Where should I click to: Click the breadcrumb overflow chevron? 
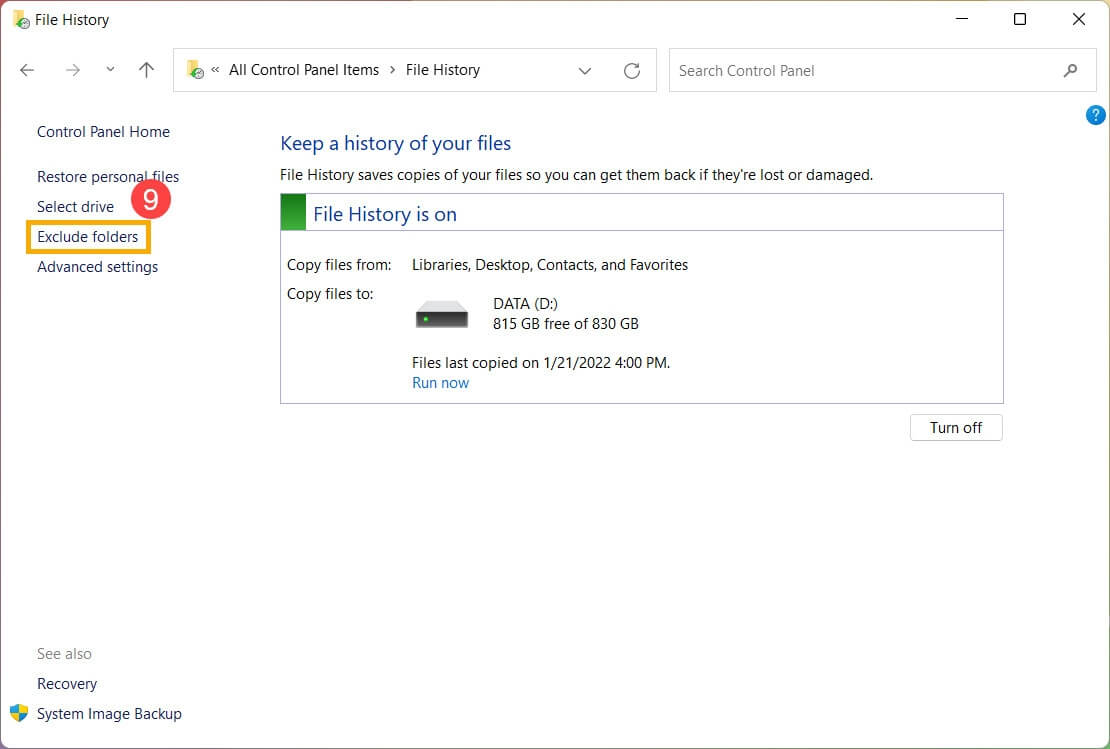(215, 70)
